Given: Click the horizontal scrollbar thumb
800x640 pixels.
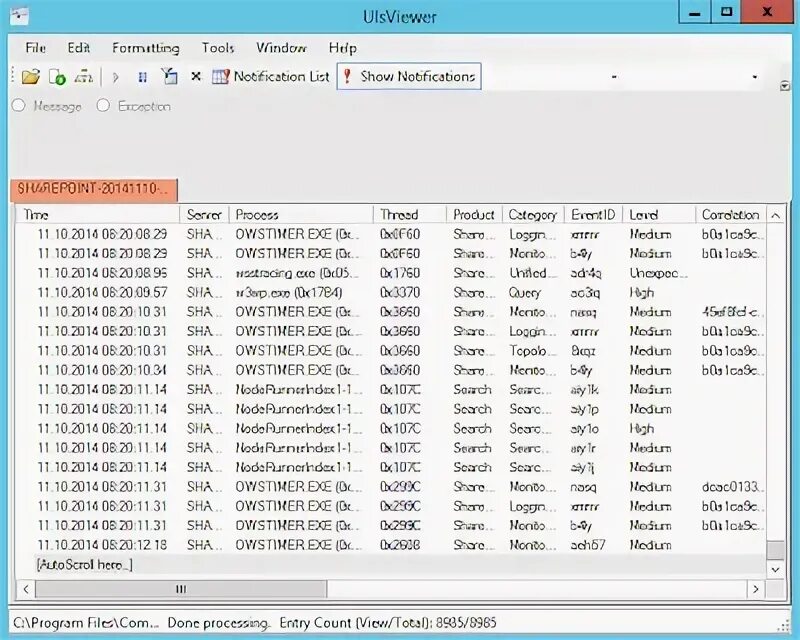Looking at the screenshot, I should pyautogui.click(x=181, y=589).
